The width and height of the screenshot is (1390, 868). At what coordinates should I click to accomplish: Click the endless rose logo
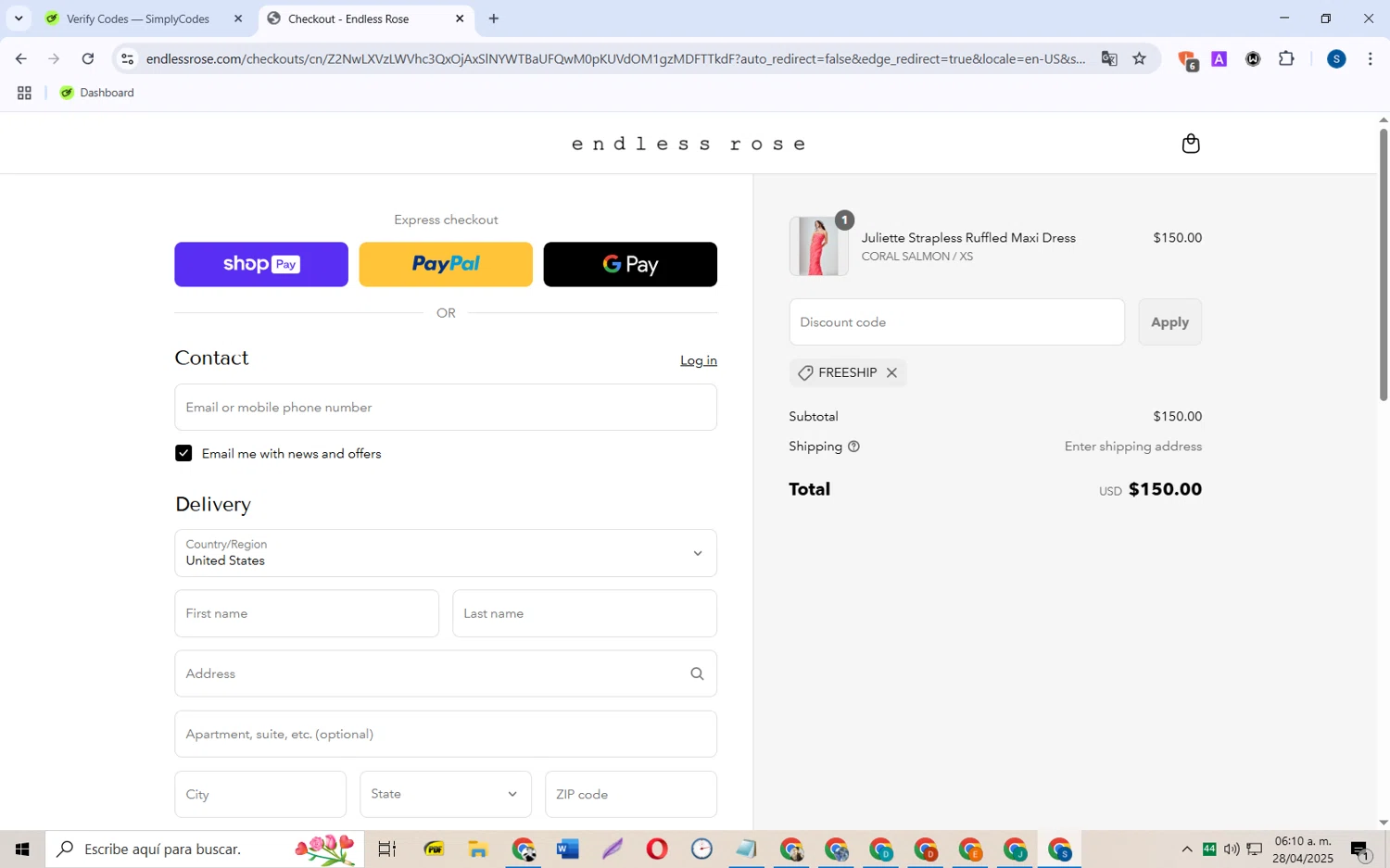click(689, 144)
